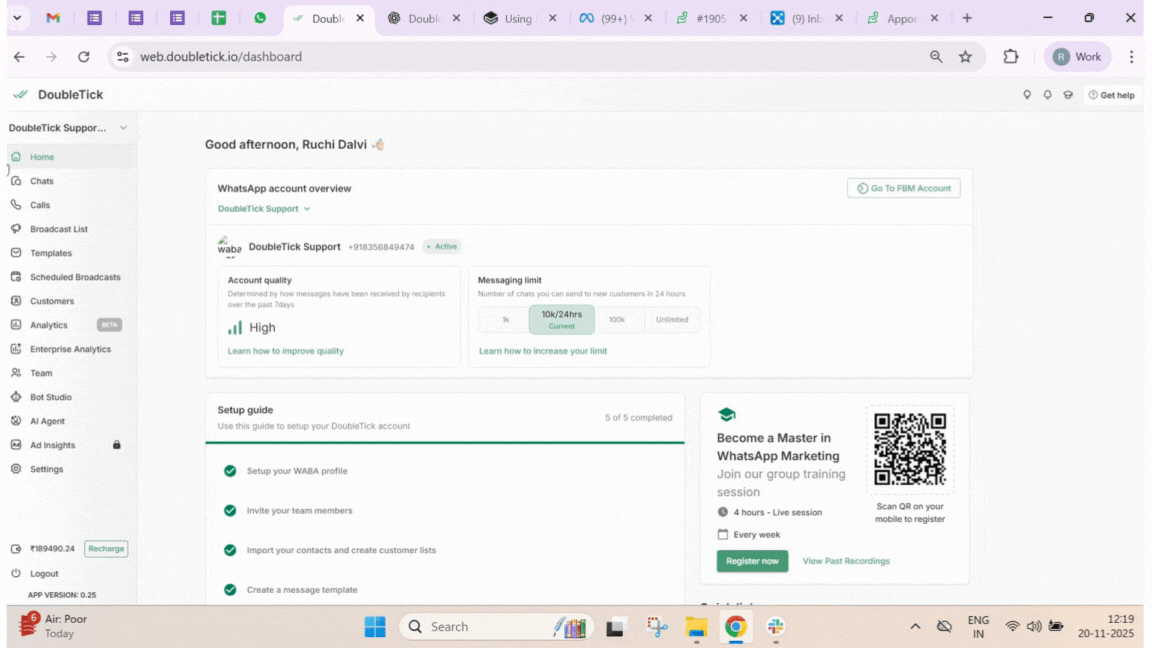Open Chats from the sidebar
Image resolution: width=1152 pixels, height=648 pixels.
(41, 181)
